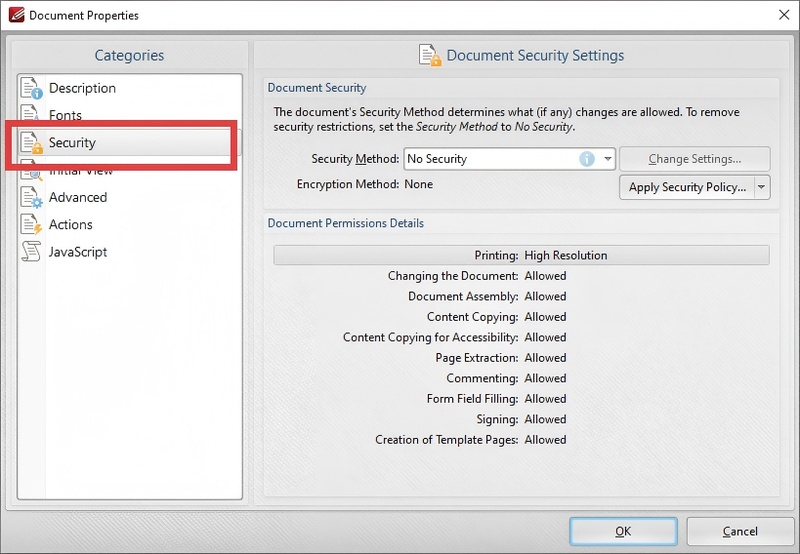The height and width of the screenshot is (554, 800).
Task: Click the Security padlock page icon
Action: [31, 144]
